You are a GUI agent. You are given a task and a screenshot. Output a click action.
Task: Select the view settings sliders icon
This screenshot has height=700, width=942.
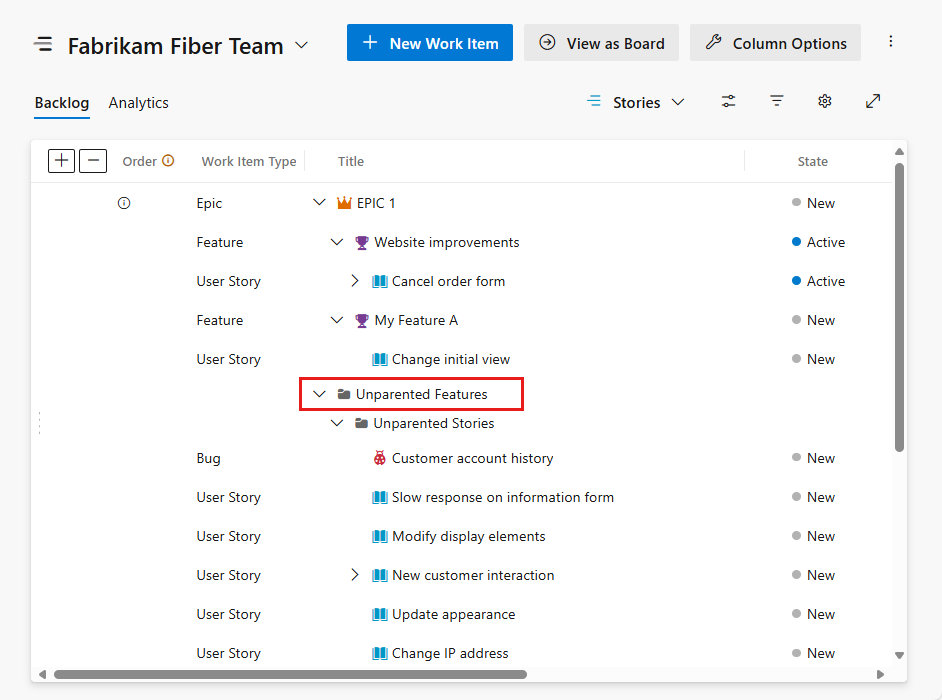coord(728,101)
